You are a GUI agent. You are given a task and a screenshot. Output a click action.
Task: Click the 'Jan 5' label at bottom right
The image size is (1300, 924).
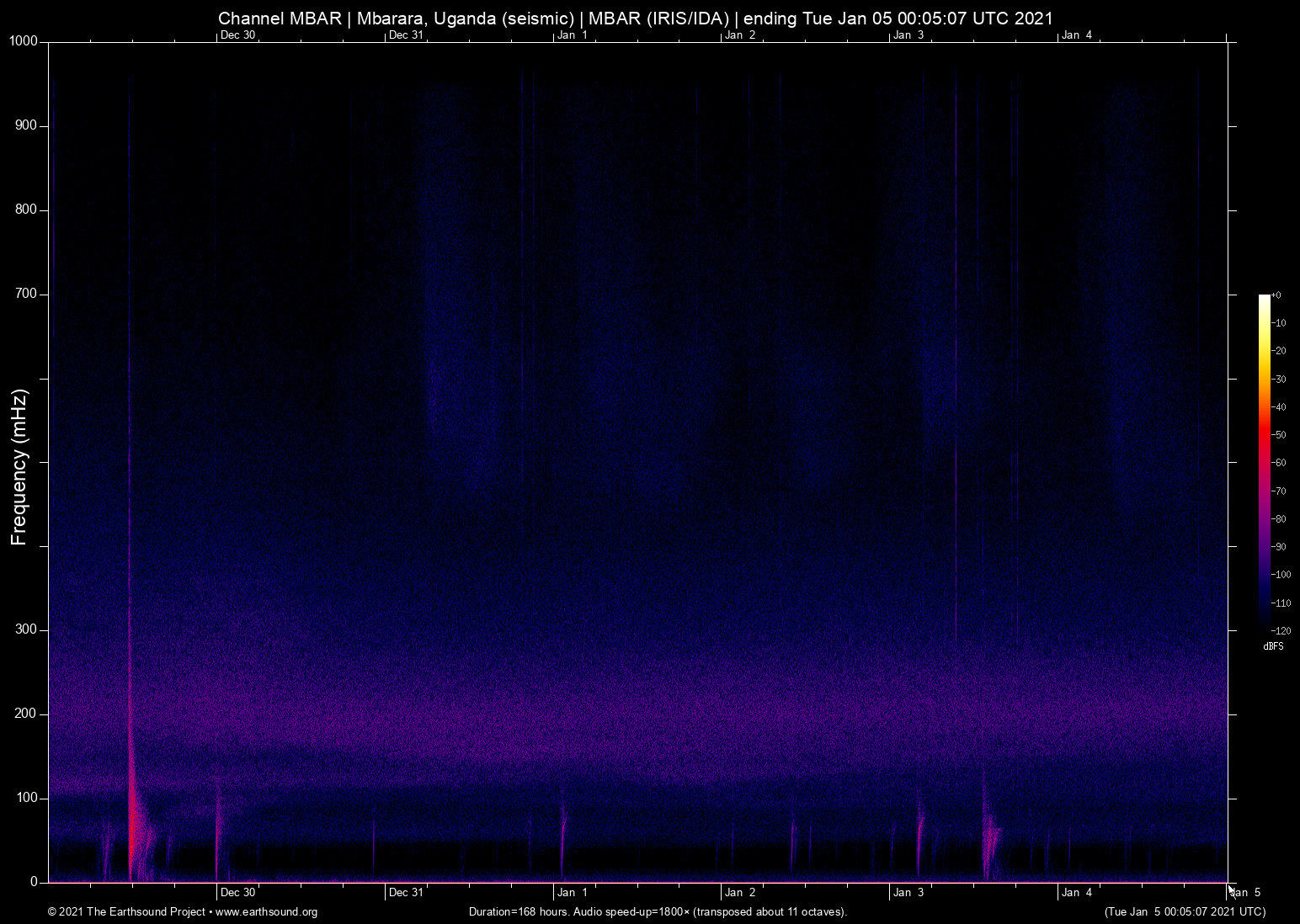1245,893
